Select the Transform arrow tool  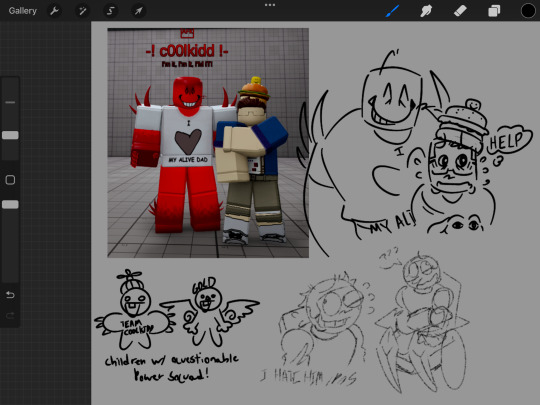[x=138, y=11]
